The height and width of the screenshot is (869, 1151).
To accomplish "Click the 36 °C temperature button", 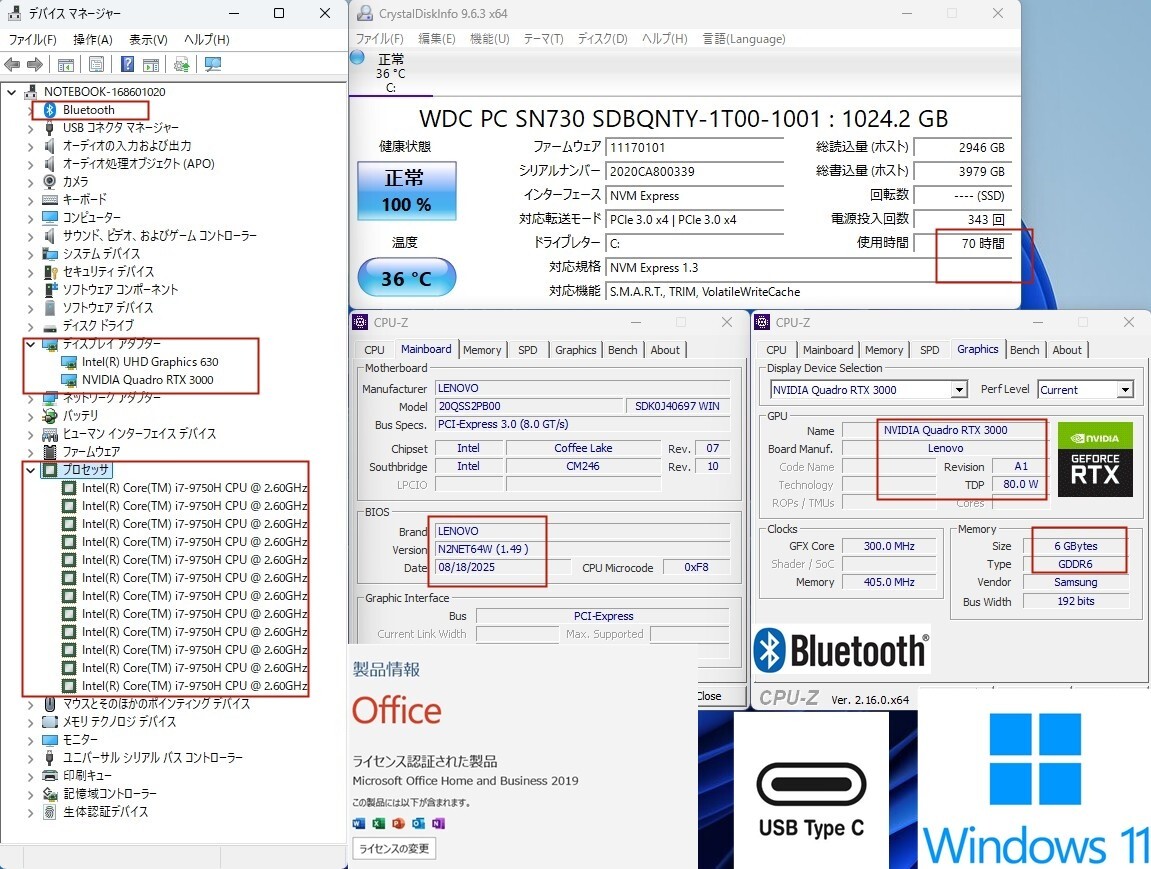I will 407,278.
